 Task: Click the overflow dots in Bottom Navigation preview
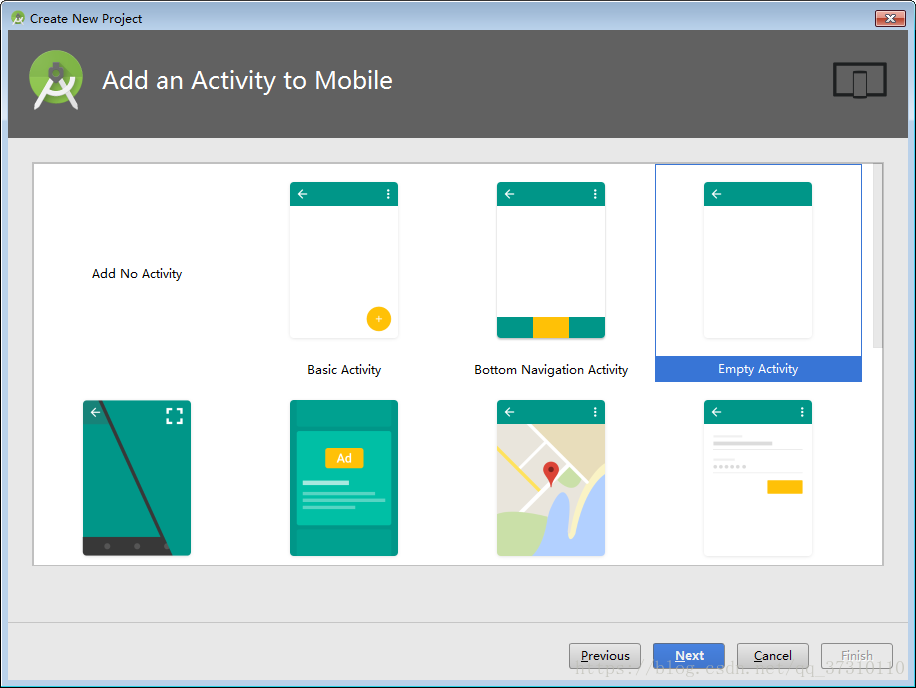click(x=595, y=194)
